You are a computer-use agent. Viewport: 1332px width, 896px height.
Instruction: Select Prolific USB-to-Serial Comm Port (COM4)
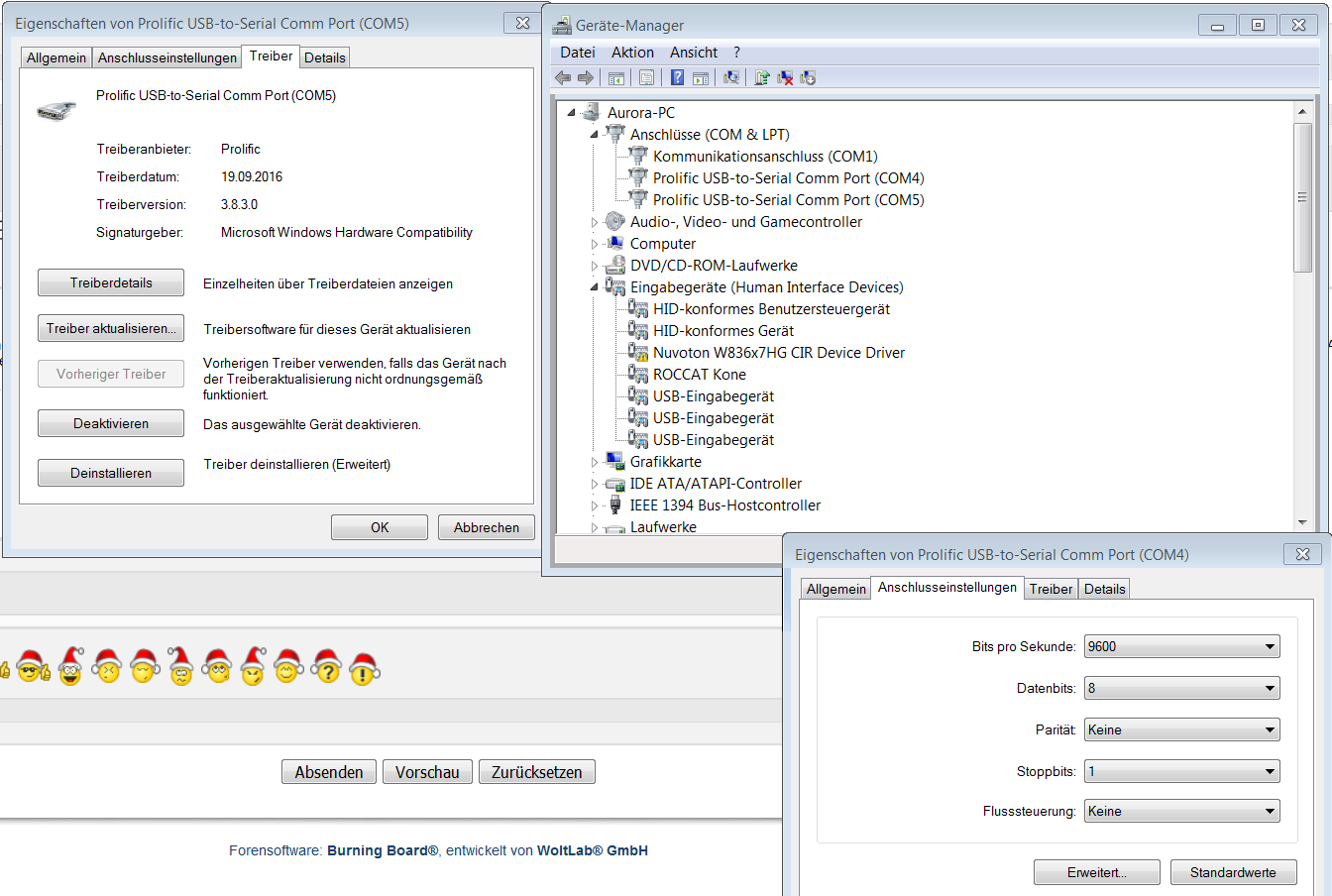(788, 178)
